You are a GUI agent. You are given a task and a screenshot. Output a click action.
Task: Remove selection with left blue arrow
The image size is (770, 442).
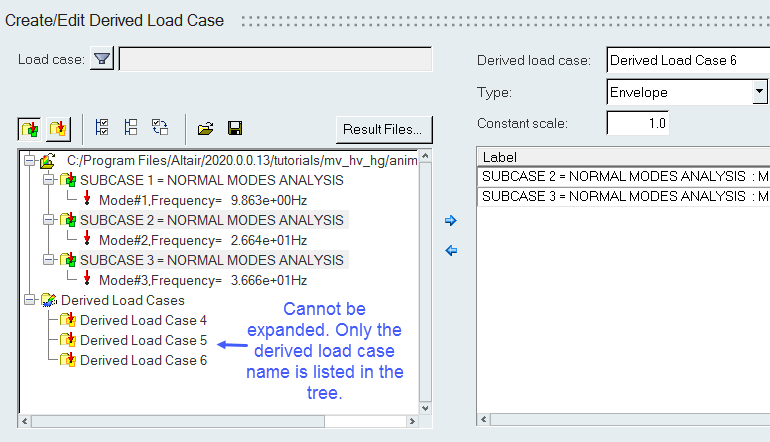point(451,250)
